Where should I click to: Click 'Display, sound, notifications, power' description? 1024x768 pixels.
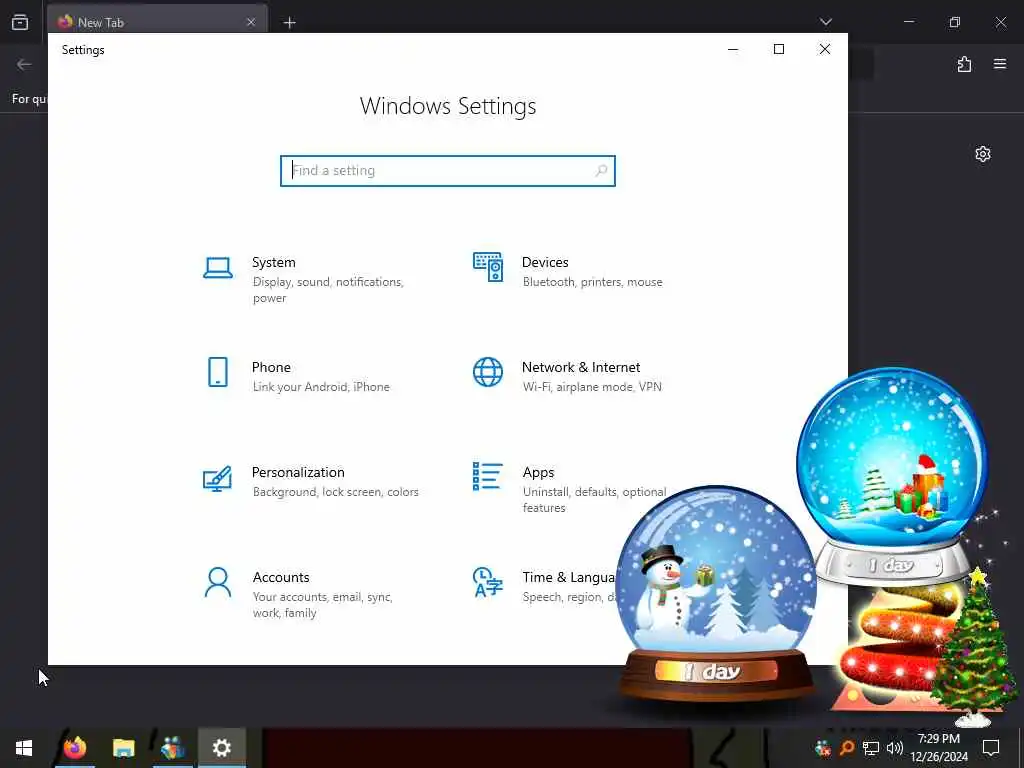point(328,290)
